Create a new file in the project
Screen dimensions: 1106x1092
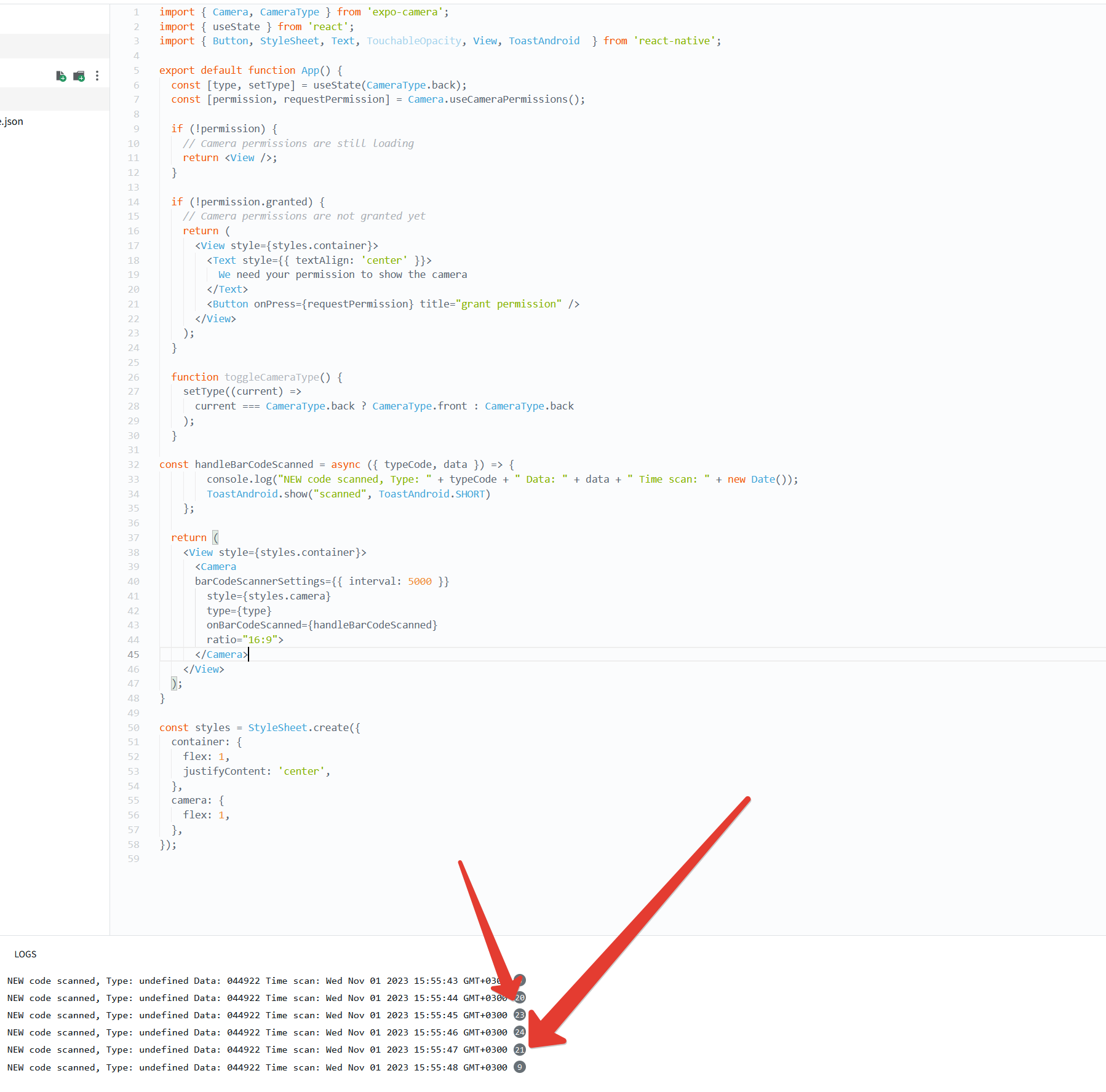(61, 76)
